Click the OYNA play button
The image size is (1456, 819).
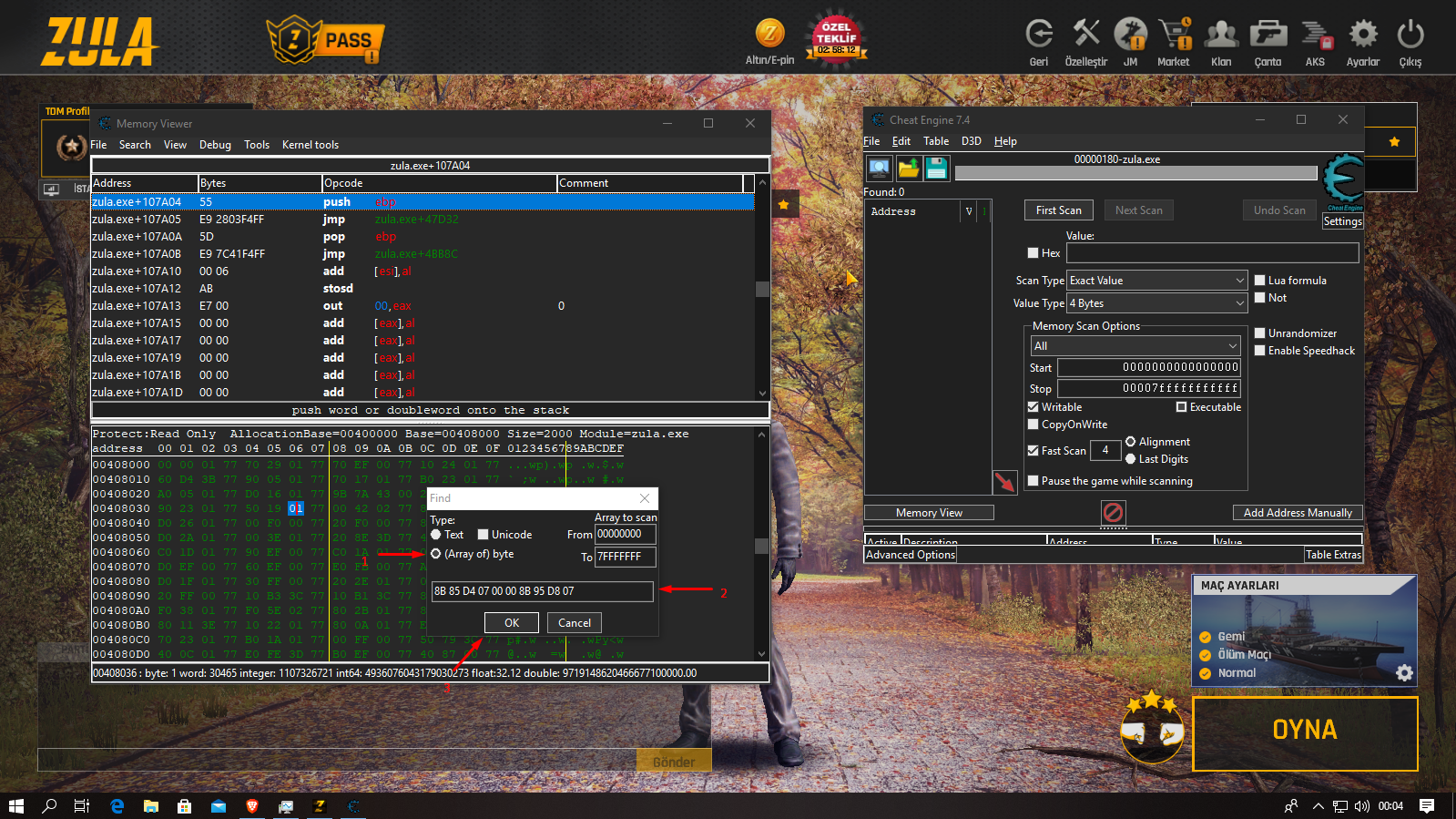[x=1305, y=733]
